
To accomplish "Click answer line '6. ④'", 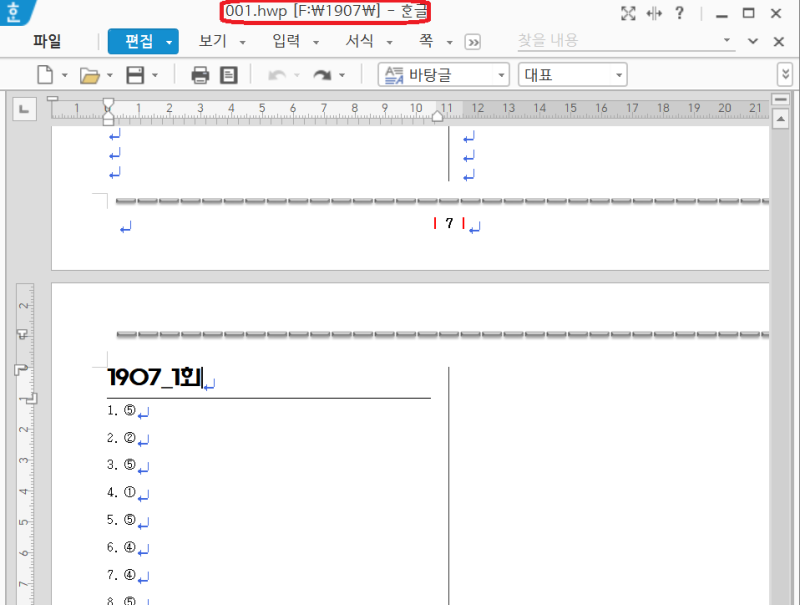I will (x=121, y=547).
